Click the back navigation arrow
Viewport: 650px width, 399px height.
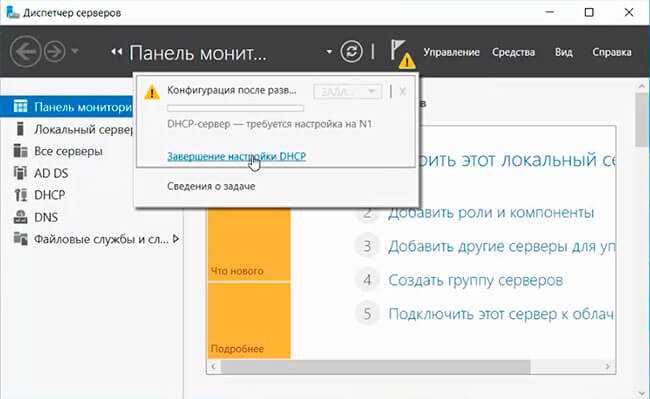click(25, 52)
